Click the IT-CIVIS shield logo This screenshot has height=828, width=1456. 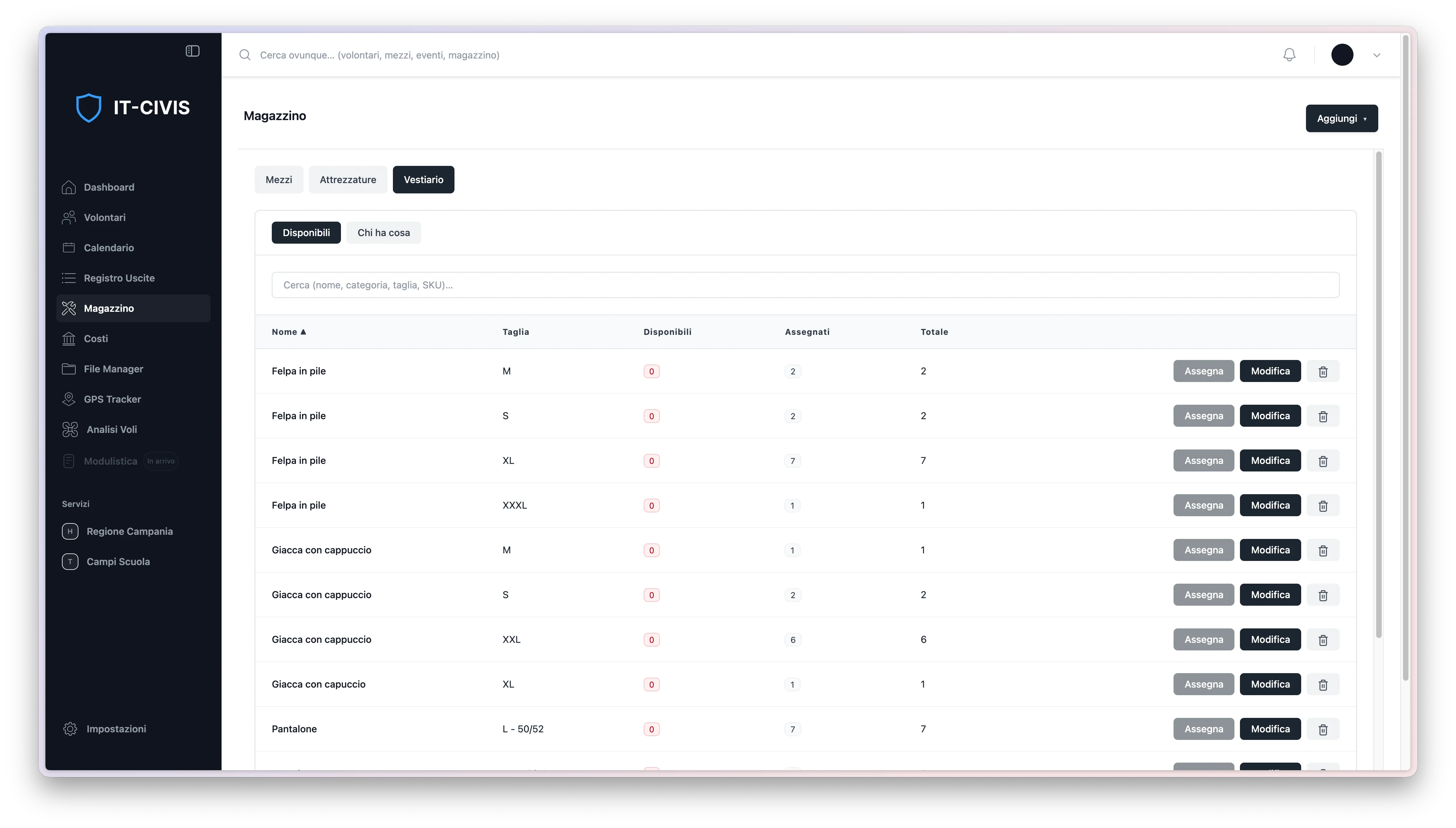point(89,107)
